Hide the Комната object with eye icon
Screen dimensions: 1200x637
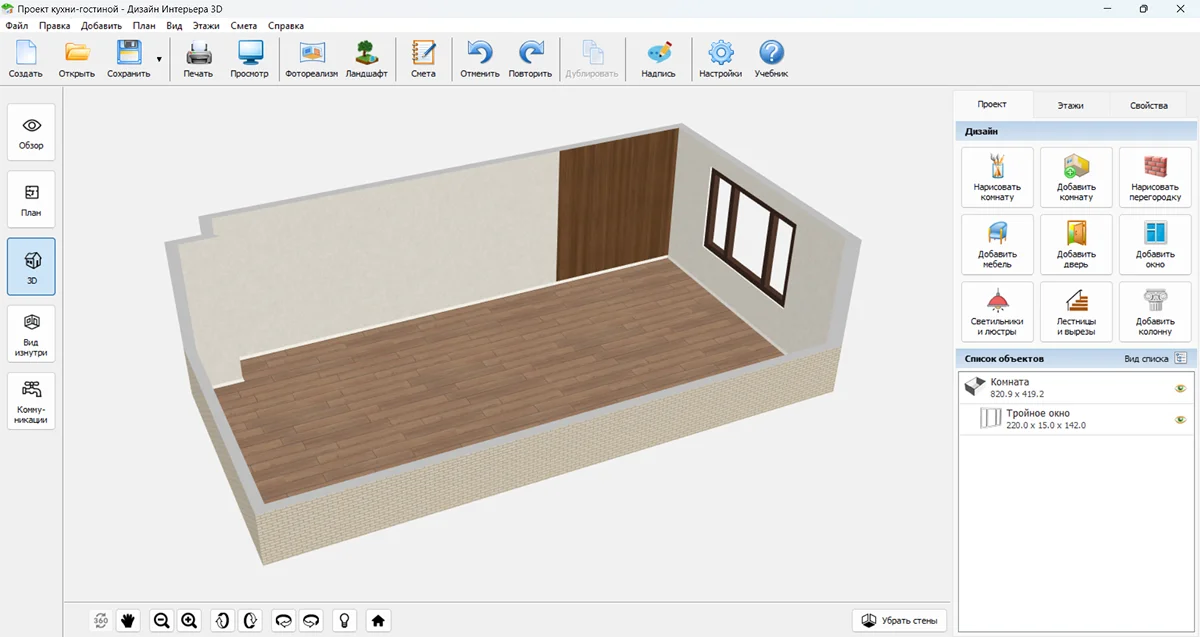click(x=1180, y=388)
